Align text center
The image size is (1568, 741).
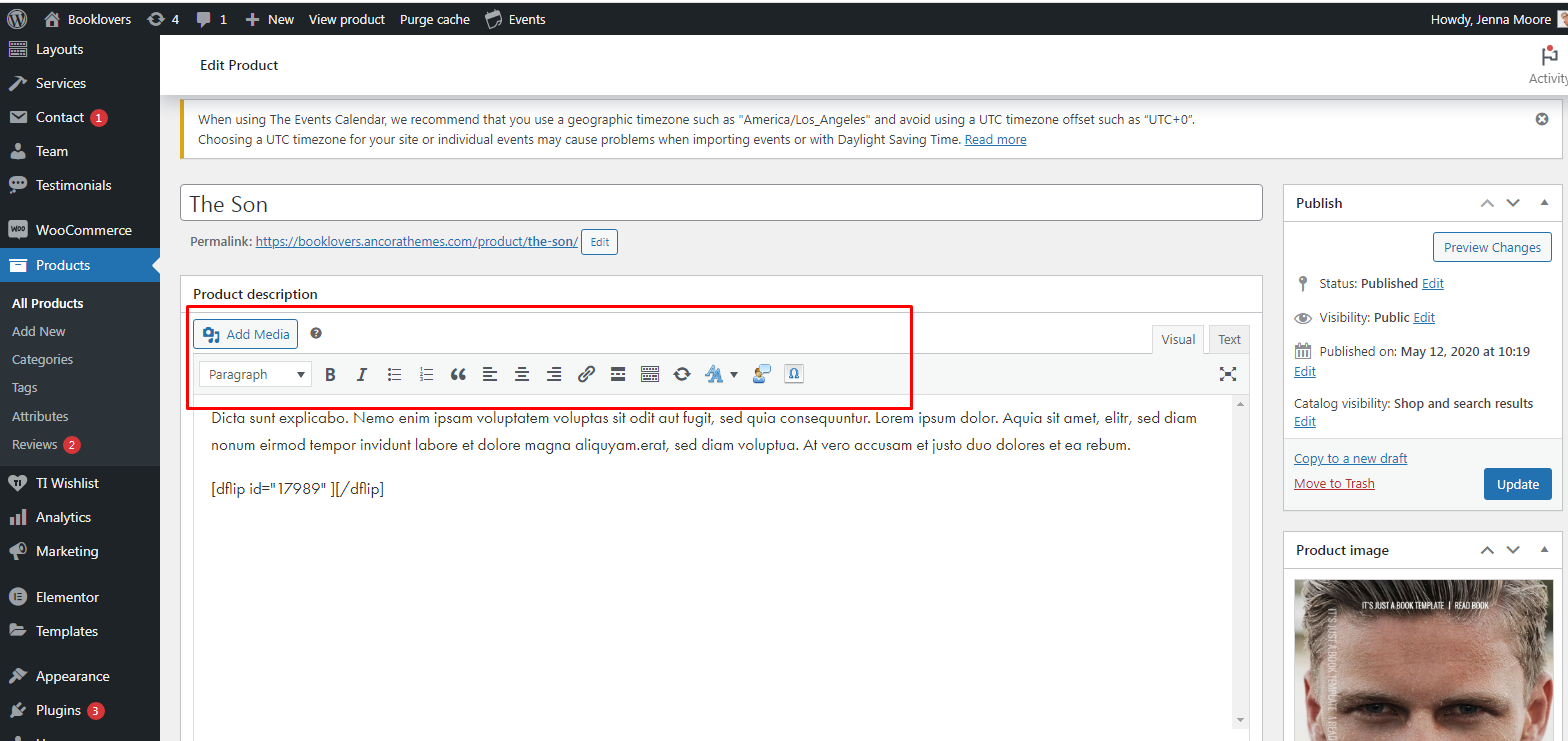(522, 374)
